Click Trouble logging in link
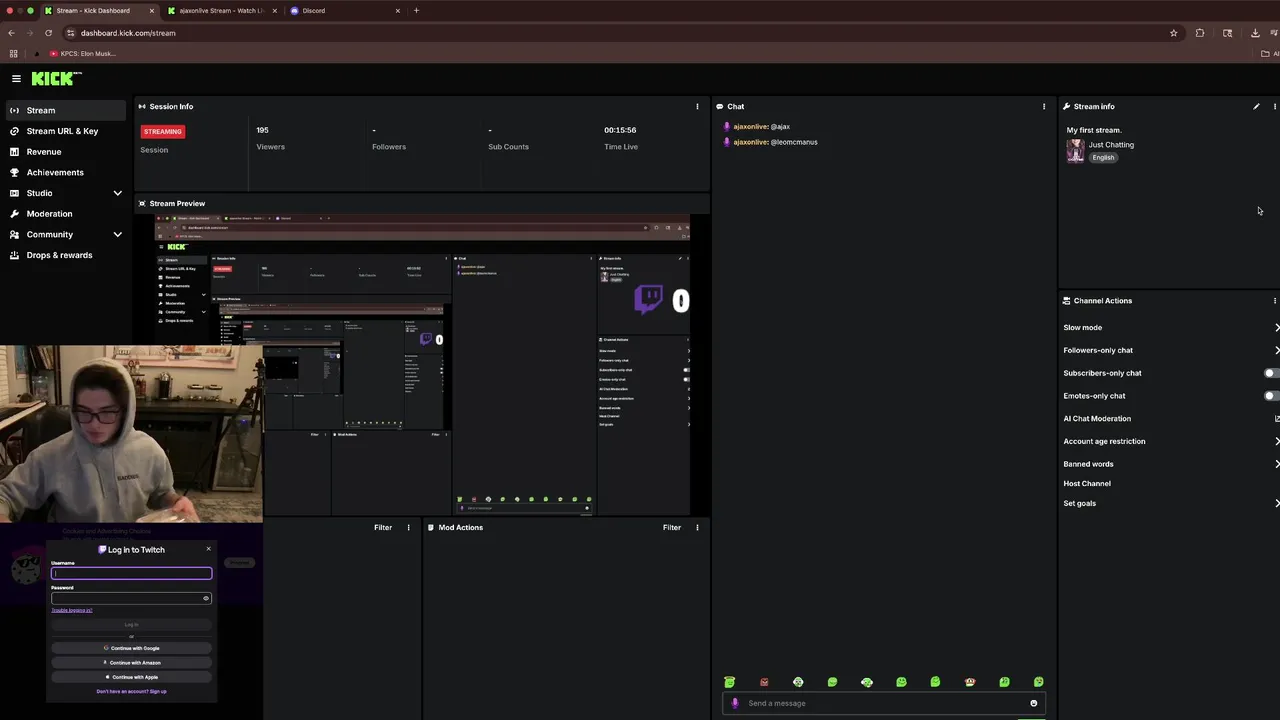This screenshot has width=1280, height=720. (x=72, y=610)
